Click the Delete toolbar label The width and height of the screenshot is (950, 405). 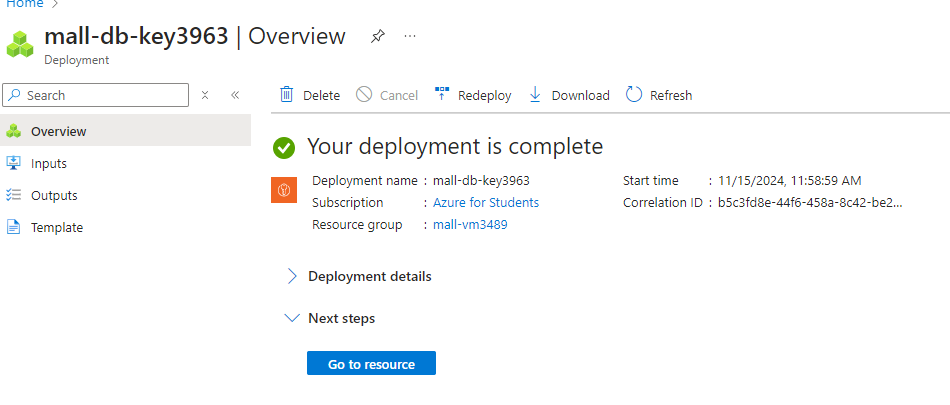tap(322, 95)
